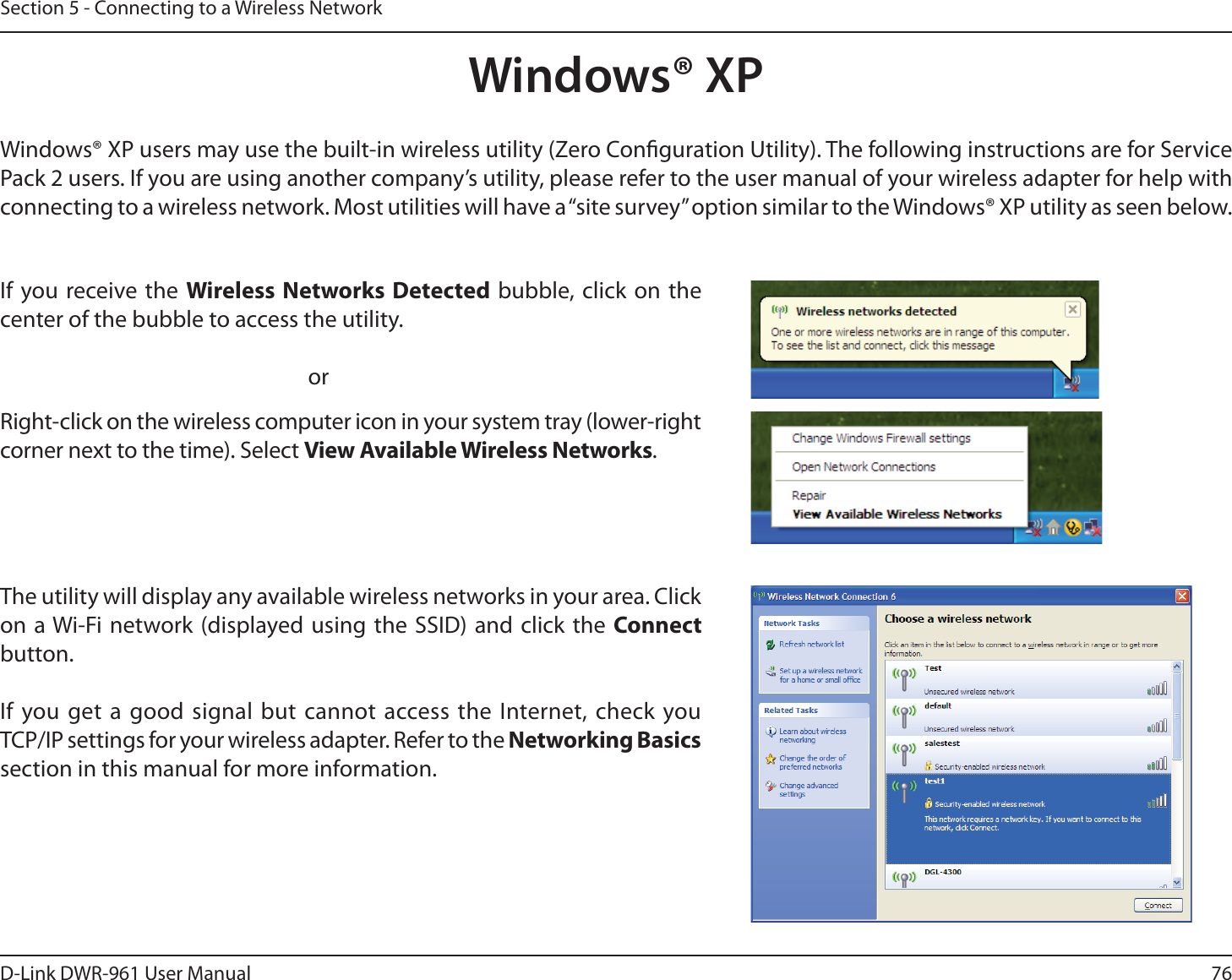Close the Wireless networks detected bubble
The width and height of the screenshot is (1232, 980).
[1072, 309]
